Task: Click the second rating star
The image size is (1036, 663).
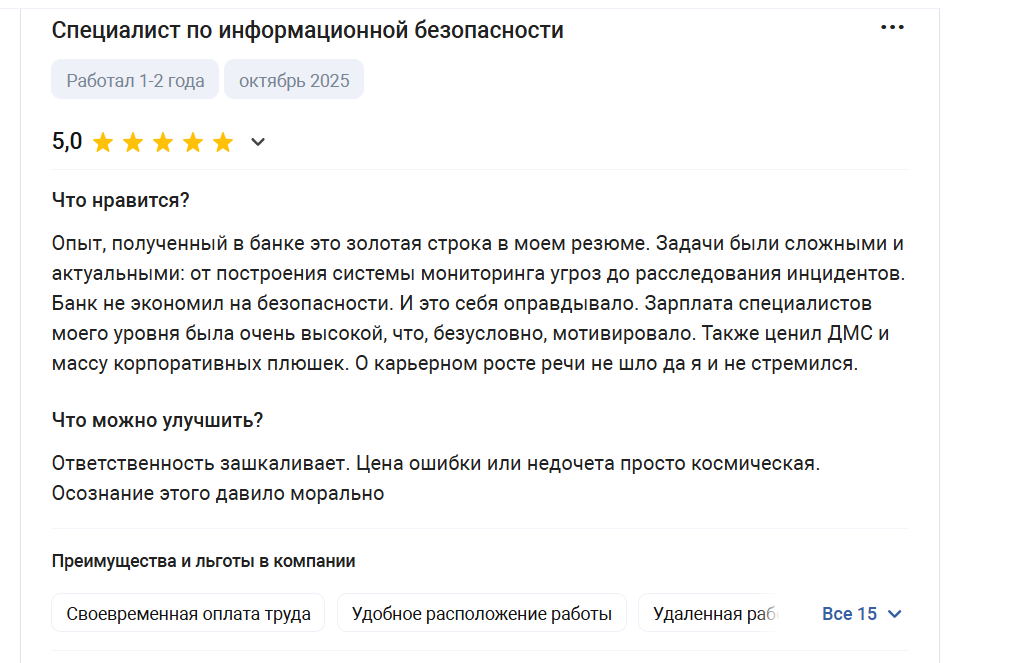Action: 133,142
